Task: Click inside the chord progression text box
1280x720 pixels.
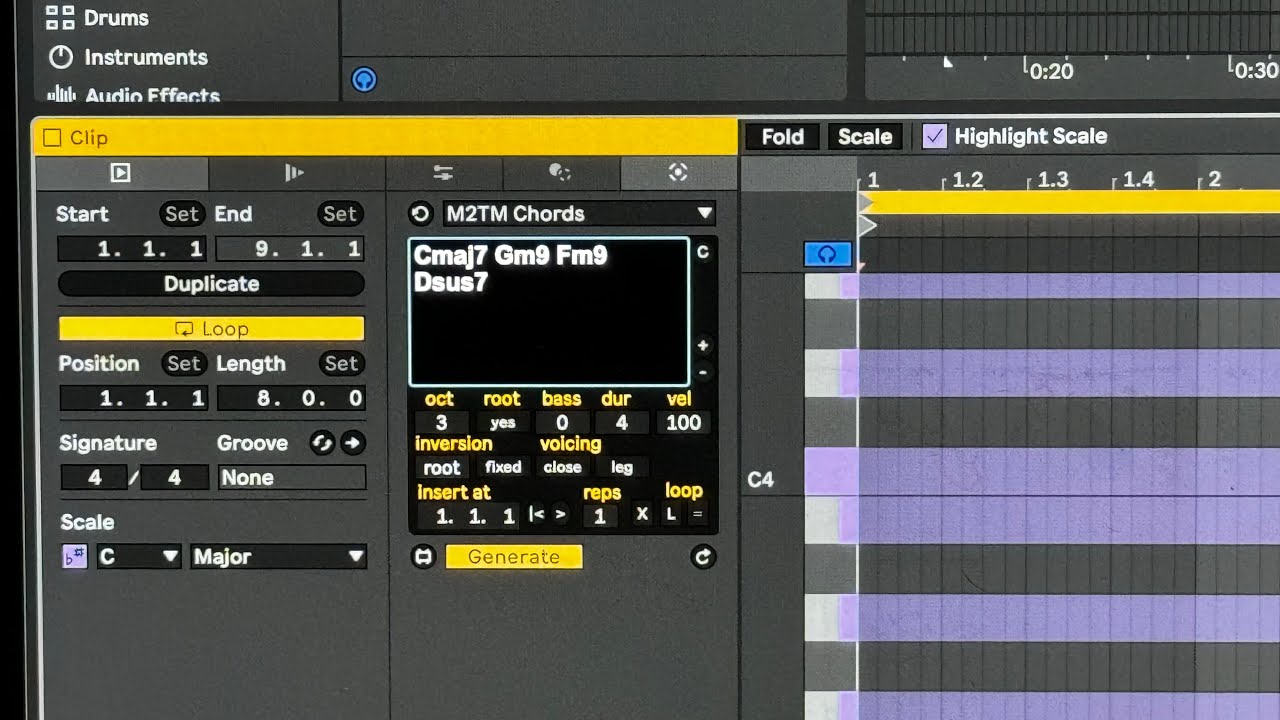Action: click(549, 312)
